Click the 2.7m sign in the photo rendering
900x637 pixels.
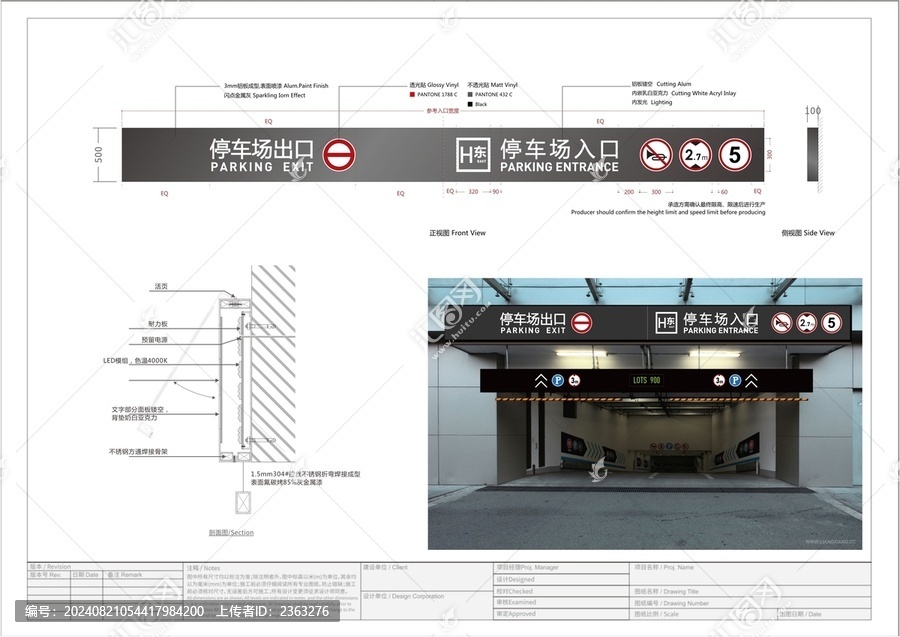click(x=806, y=323)
